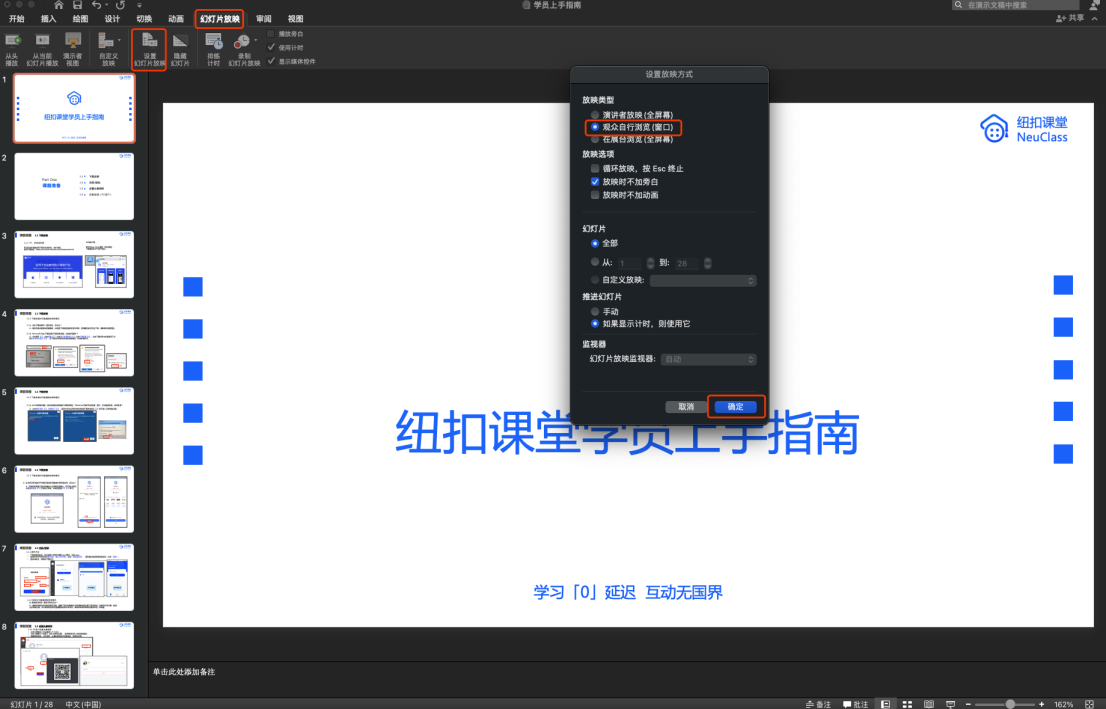The width and height of the screenshot is (1106, 709).
Task: Open the Custom Show ribbon dropdown arrow
Action: 118,40
